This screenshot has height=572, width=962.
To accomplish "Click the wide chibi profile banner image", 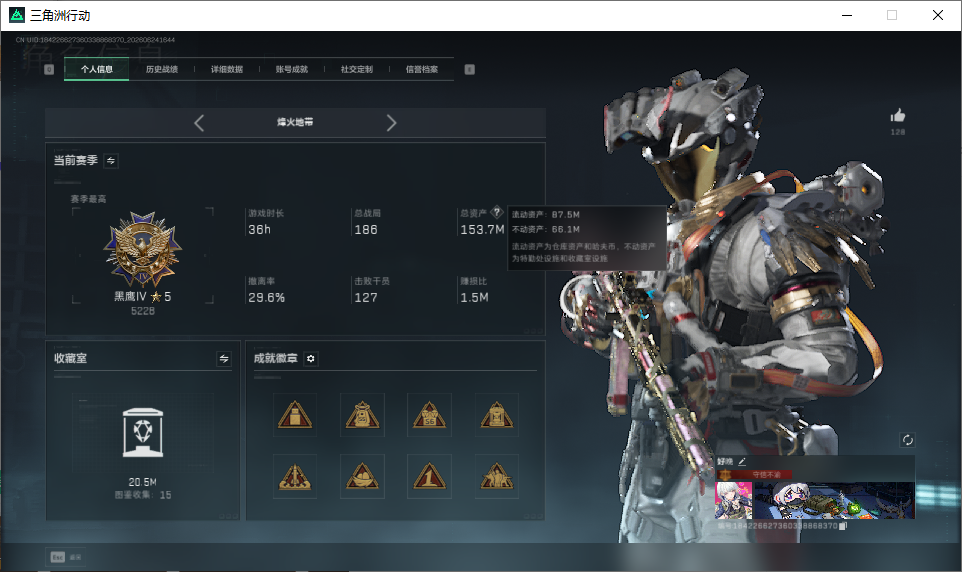I will (834, 500).
